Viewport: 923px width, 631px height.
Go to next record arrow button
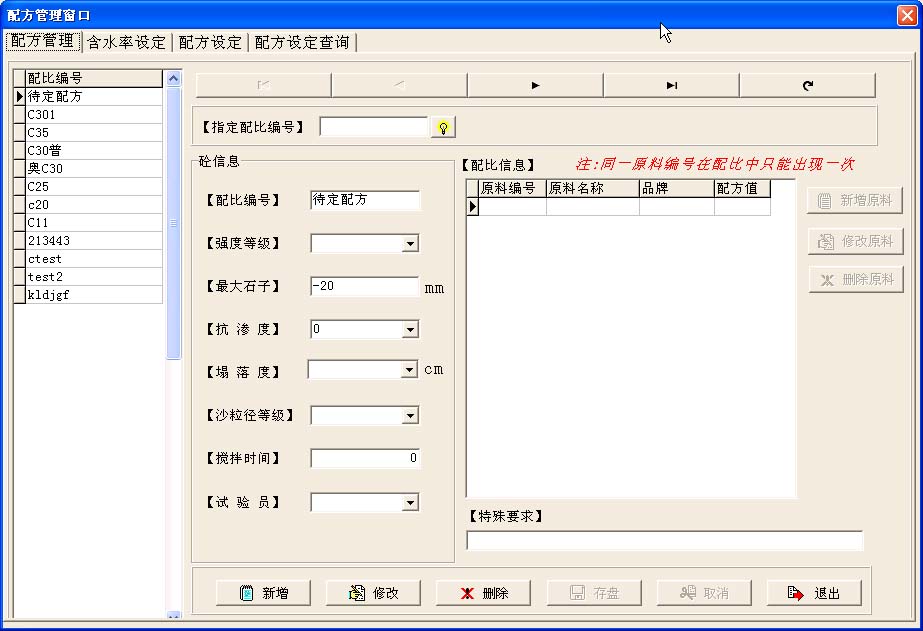click(535, 86)
